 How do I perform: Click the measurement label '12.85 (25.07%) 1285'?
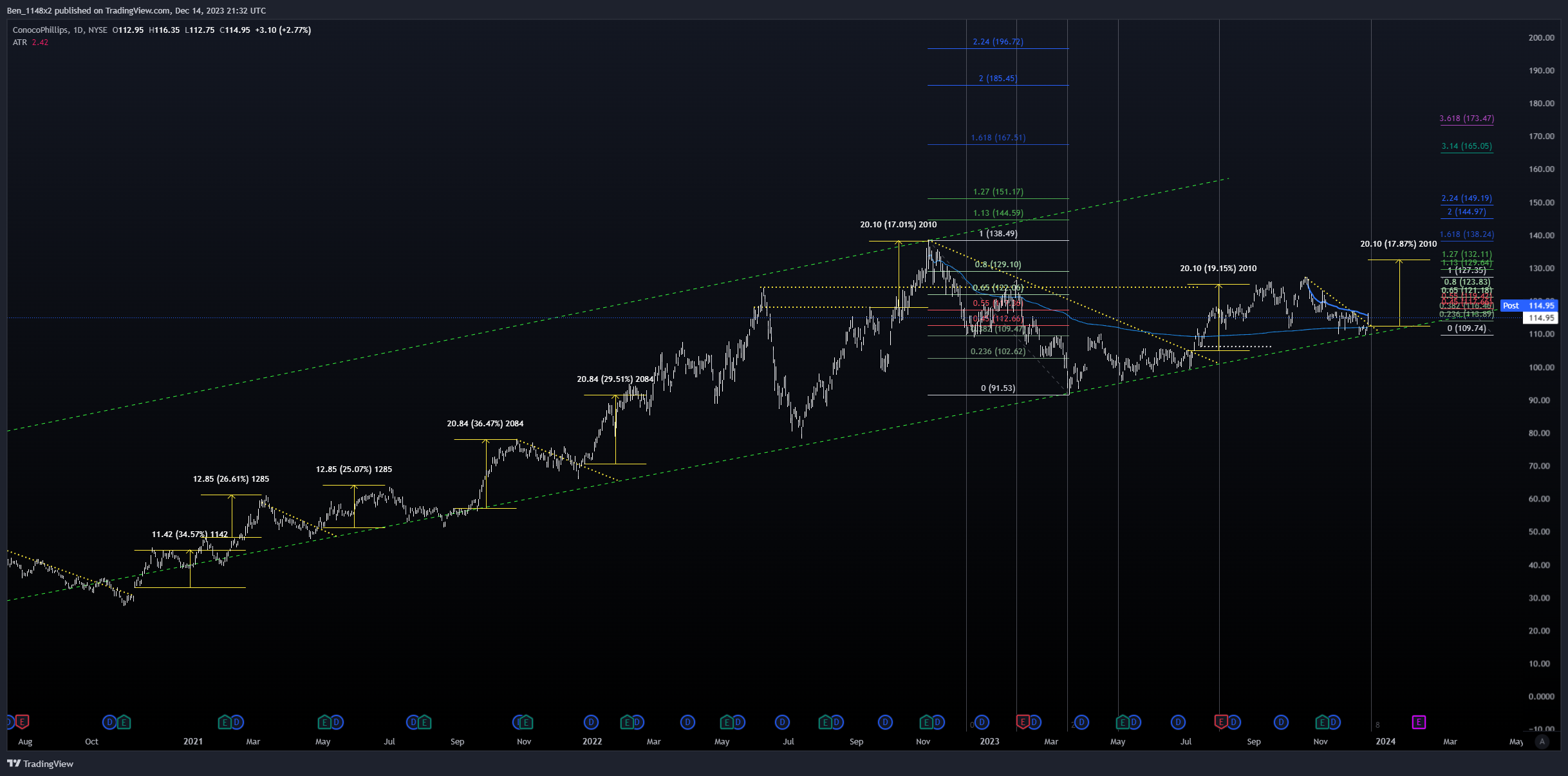click(x=354, y=469)
